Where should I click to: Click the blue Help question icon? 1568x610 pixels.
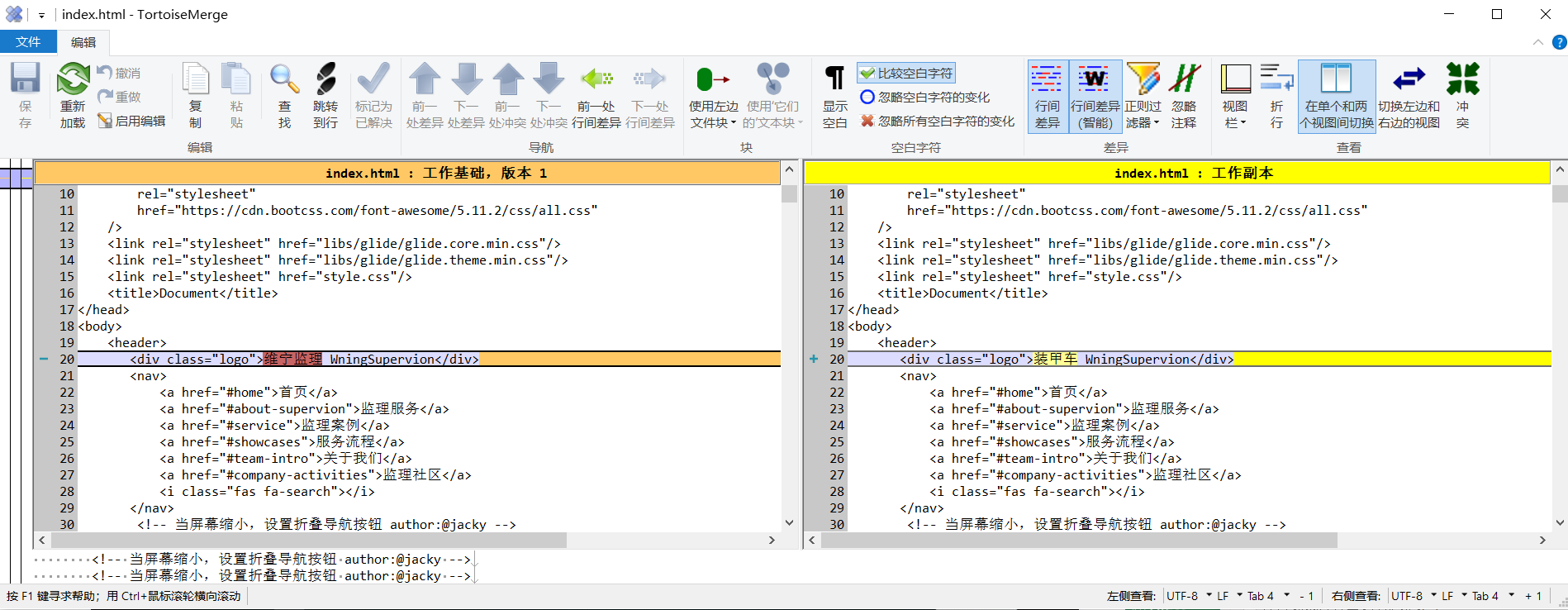1559,42
